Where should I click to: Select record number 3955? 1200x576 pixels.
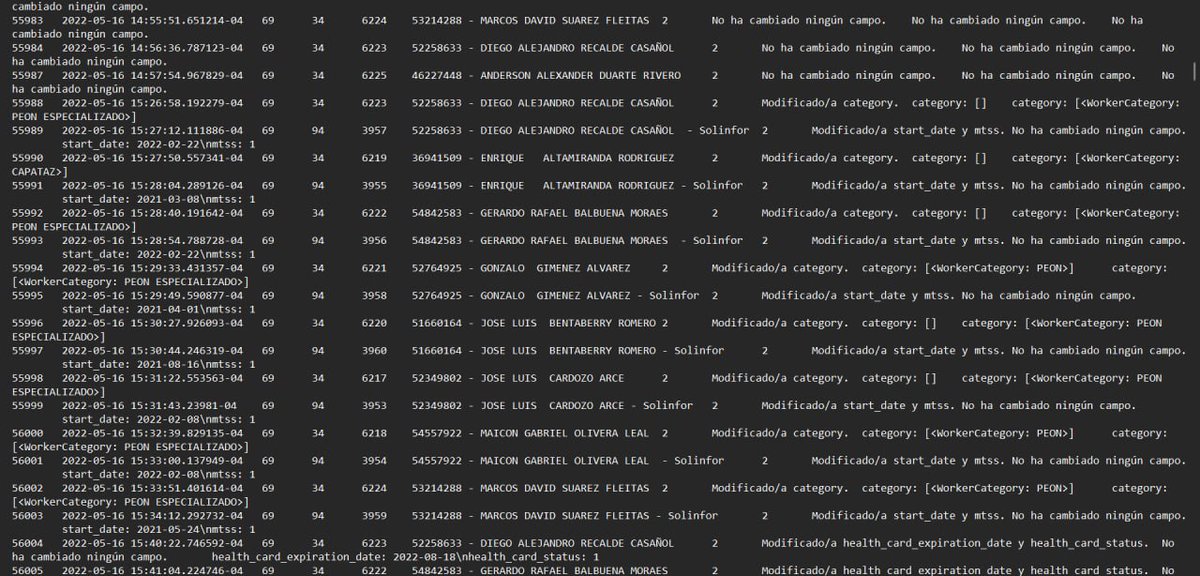(374, 185)
